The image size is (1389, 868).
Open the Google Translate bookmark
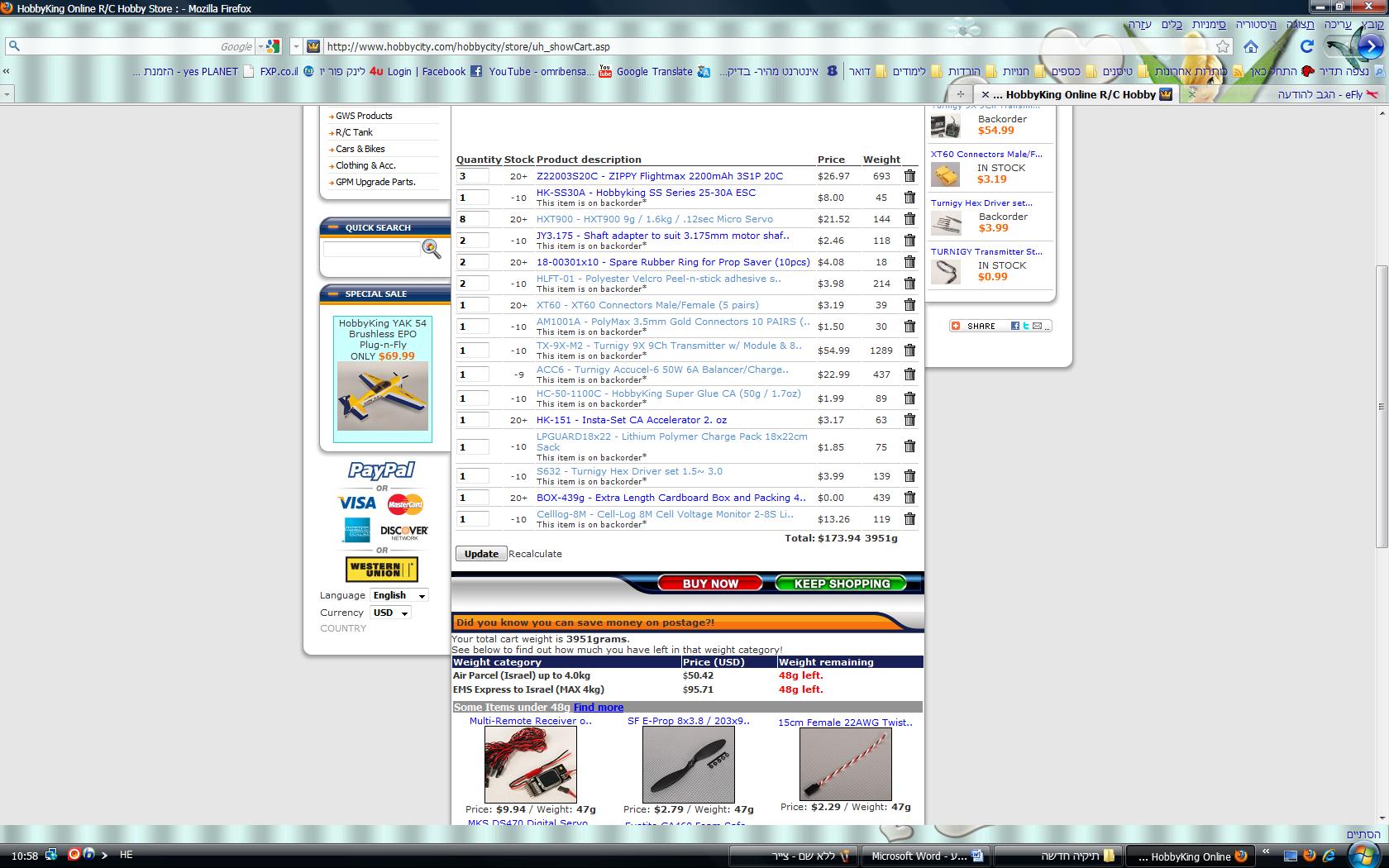[663, 72]
